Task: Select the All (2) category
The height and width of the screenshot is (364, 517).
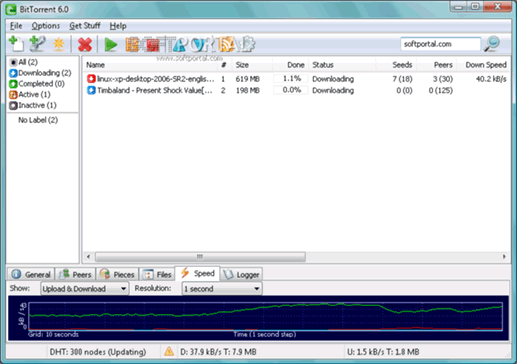Action: coord(24,62)
